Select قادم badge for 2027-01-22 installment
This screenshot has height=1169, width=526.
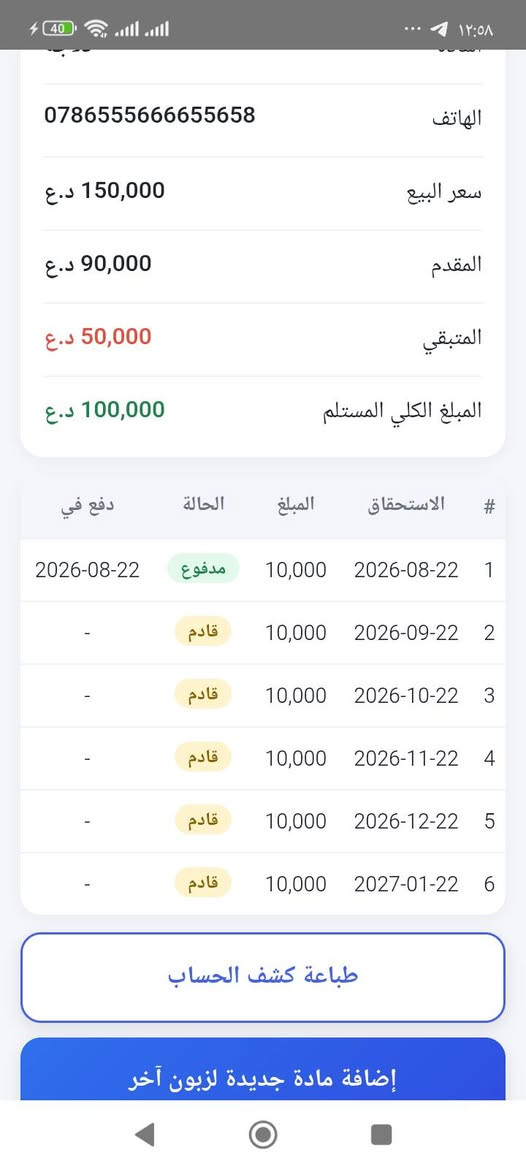[x=203, y=883]
